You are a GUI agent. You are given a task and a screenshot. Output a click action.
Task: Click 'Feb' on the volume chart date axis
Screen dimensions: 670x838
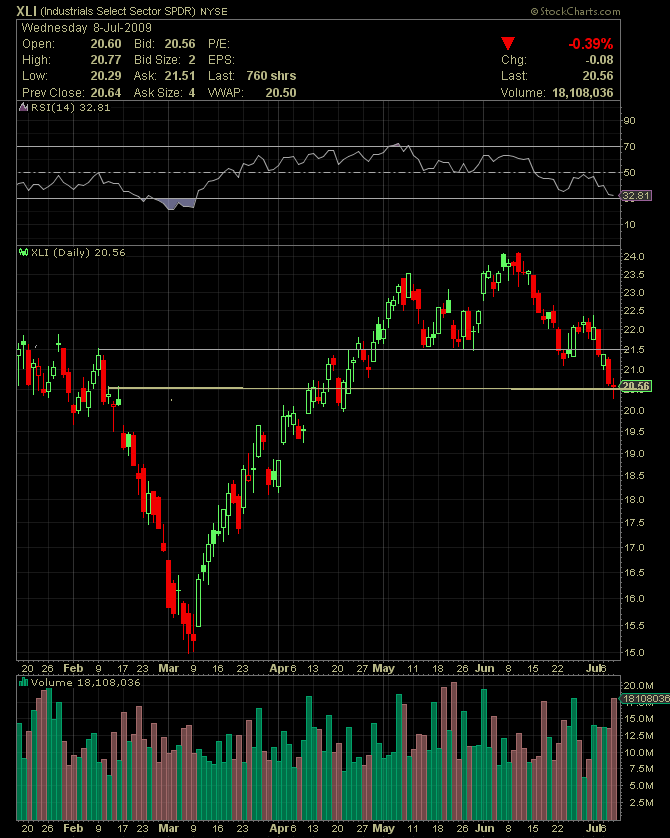73,828
